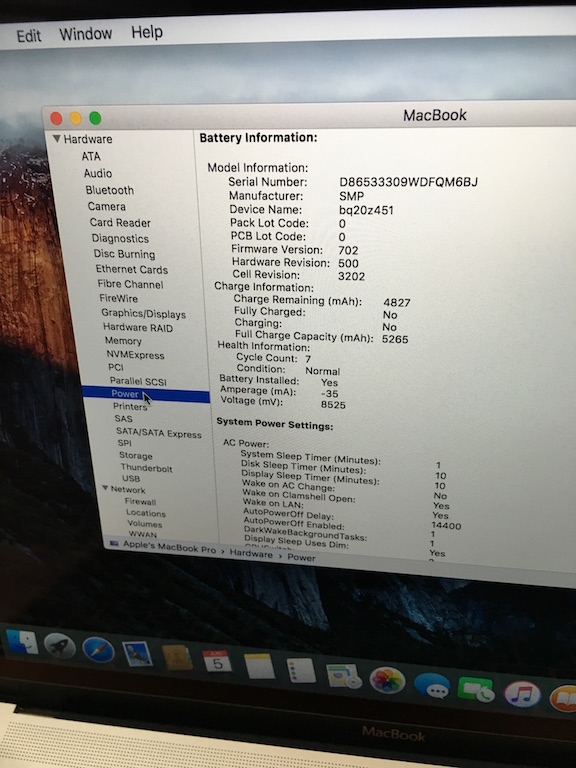Image resolution: width=576 pixels, height=768 pixels.
Task: Open Photos pinwheel icon in Dock
Action: click(x=387, y=680)
